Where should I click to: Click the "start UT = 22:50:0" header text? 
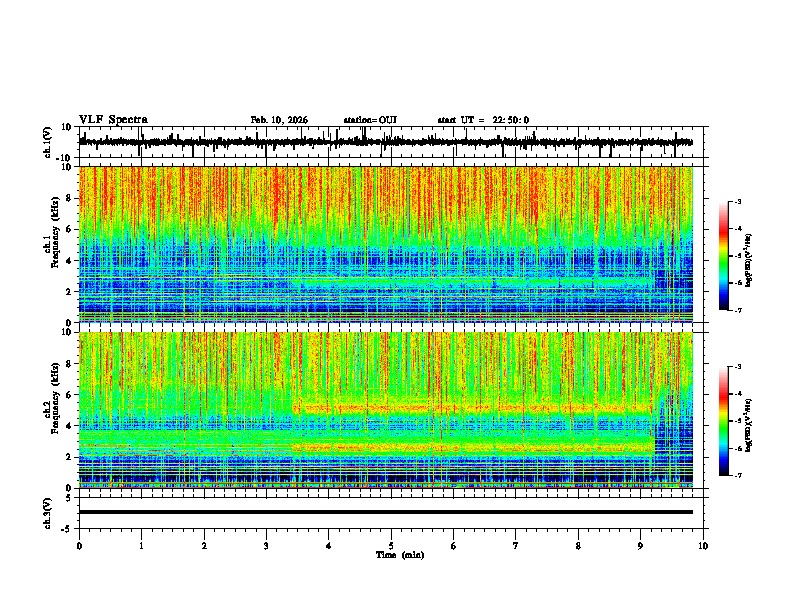click(x=483, y=120)
